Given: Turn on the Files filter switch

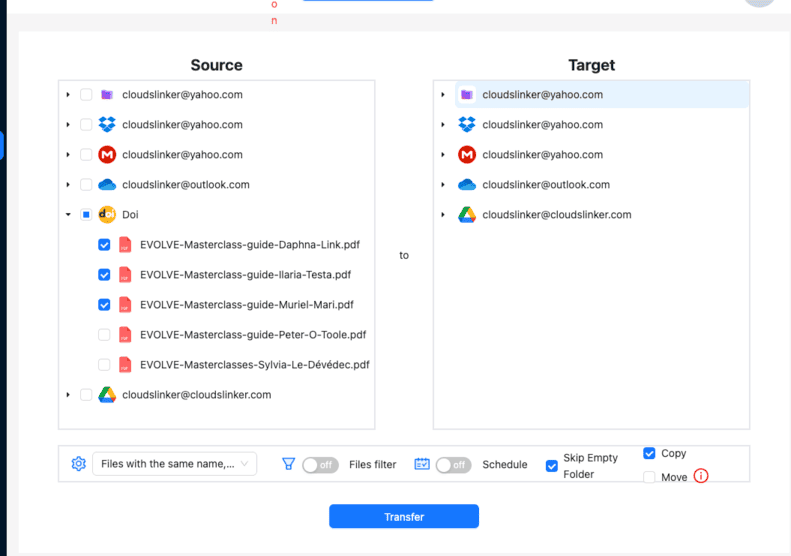Looking at the screenshot, I should click(320, 465).
